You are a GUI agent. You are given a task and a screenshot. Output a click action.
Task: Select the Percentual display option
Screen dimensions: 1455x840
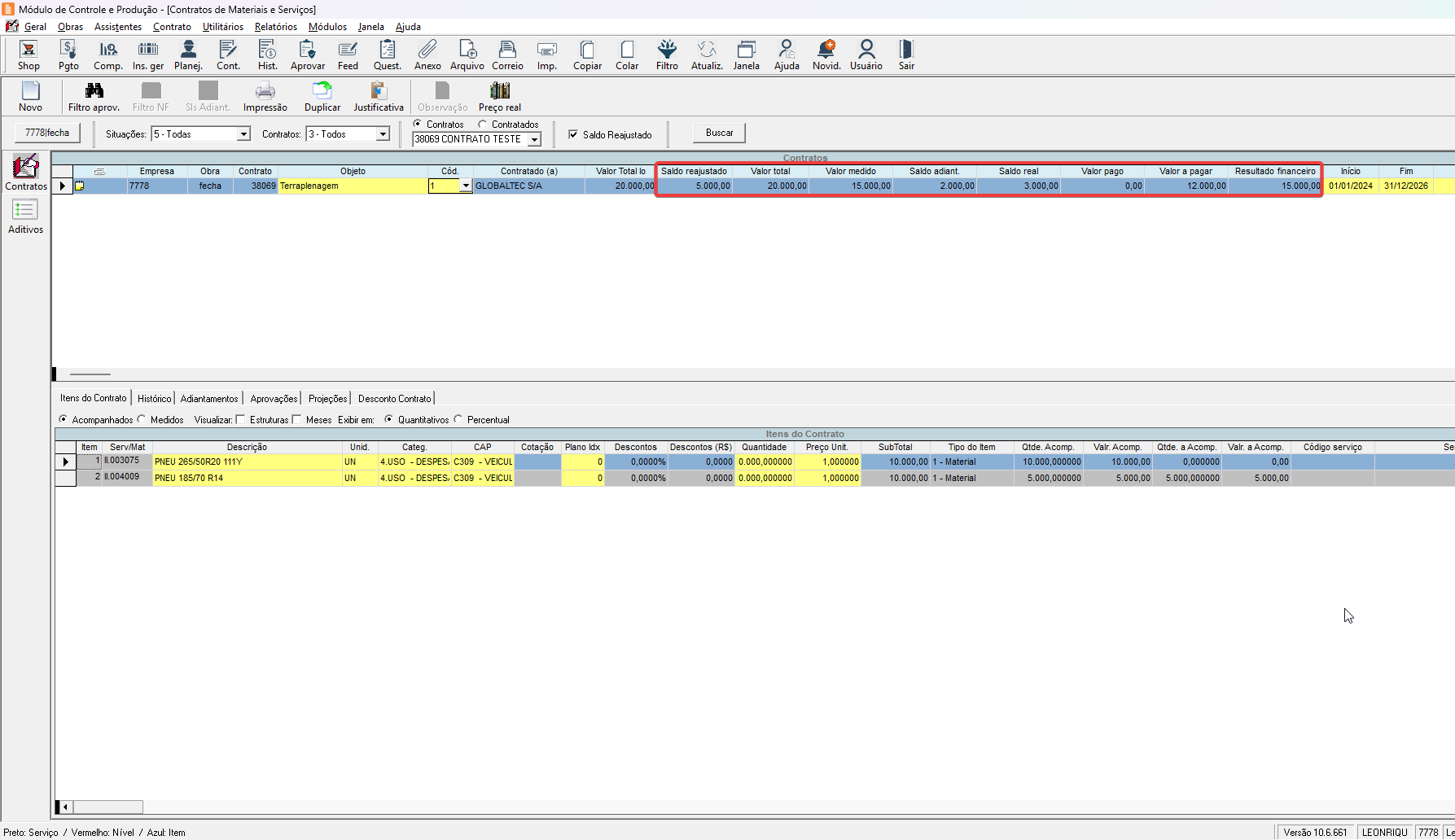459,420
